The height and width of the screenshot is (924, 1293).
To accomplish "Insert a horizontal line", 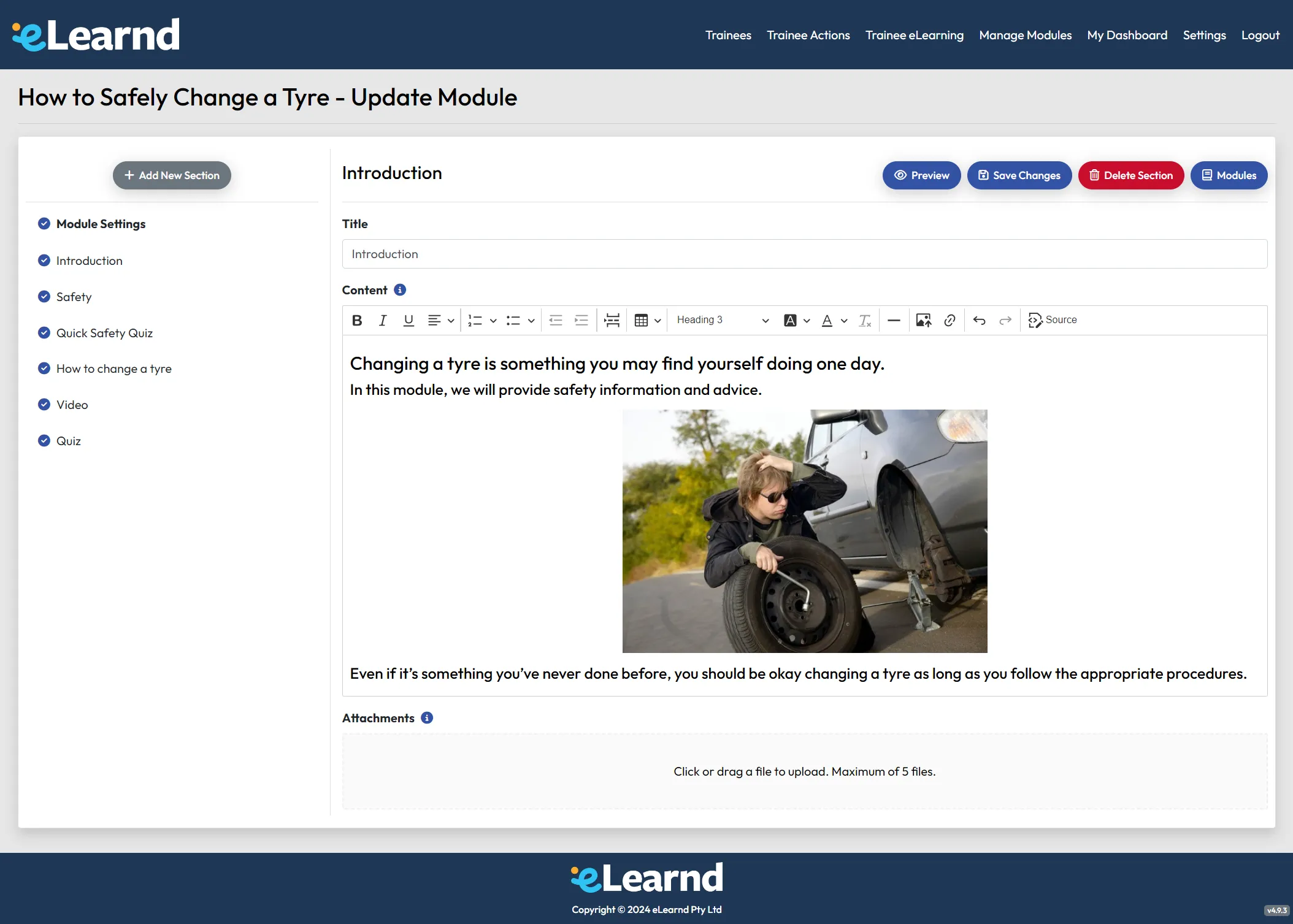I will click(x=894, y=320).
